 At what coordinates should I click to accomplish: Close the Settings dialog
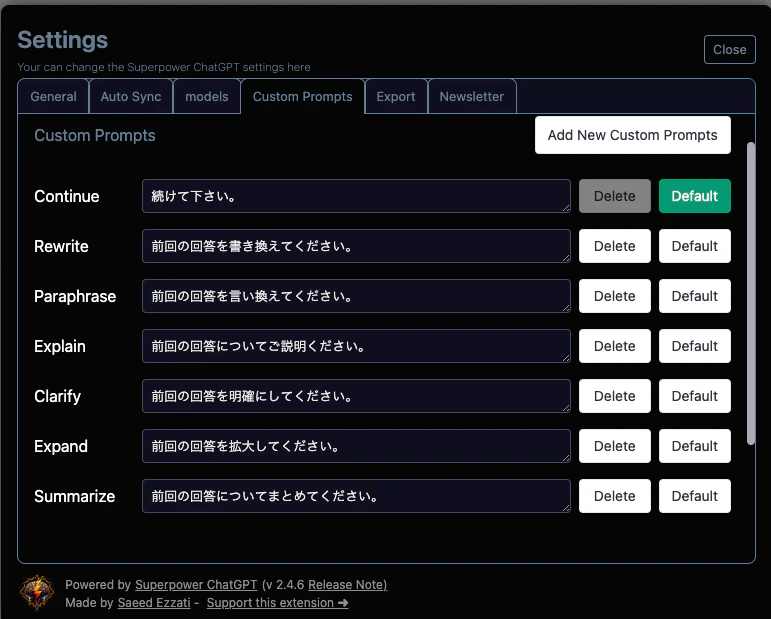click(x=730, y=50)
